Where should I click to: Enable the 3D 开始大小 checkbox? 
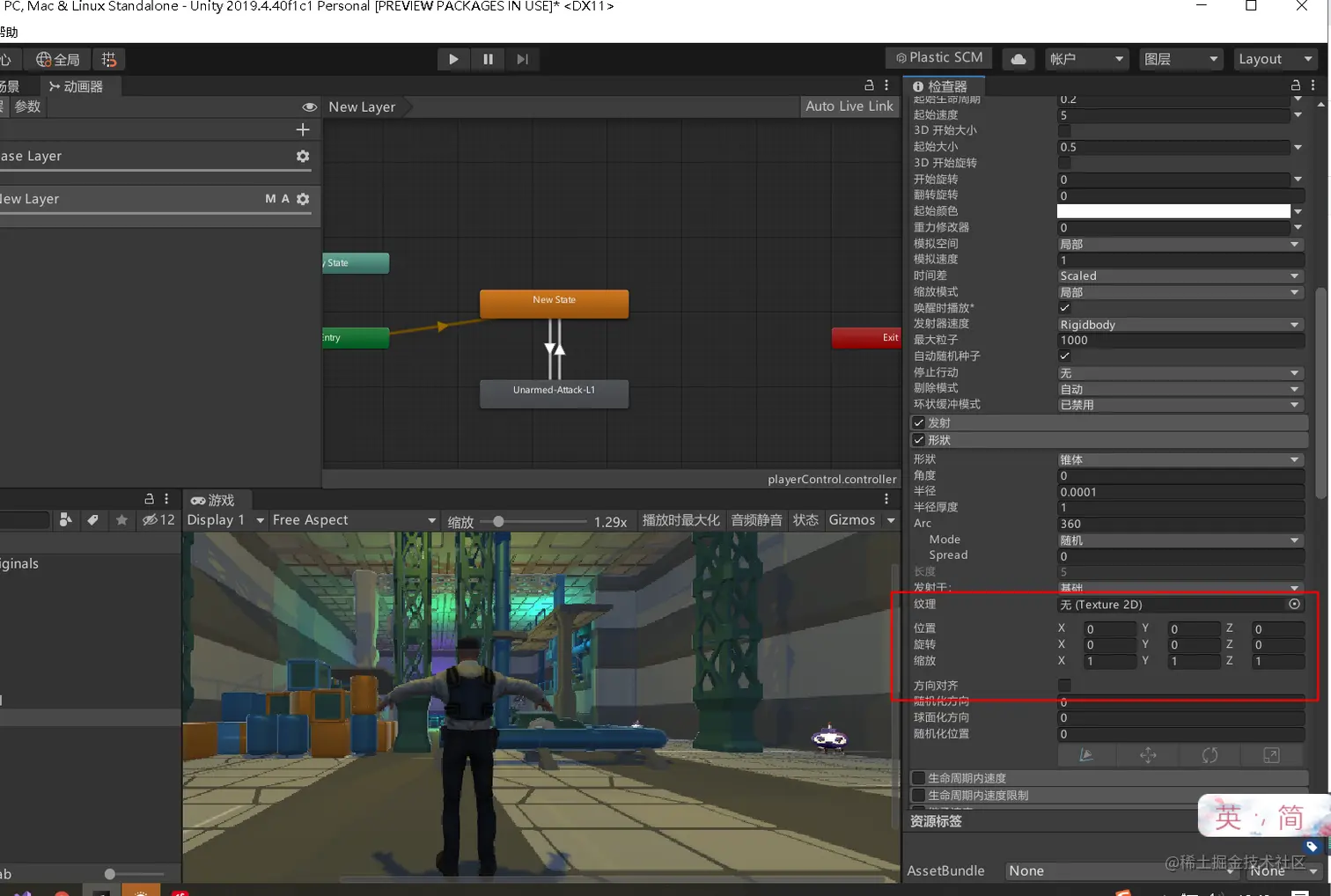(x=1064, y=130)
